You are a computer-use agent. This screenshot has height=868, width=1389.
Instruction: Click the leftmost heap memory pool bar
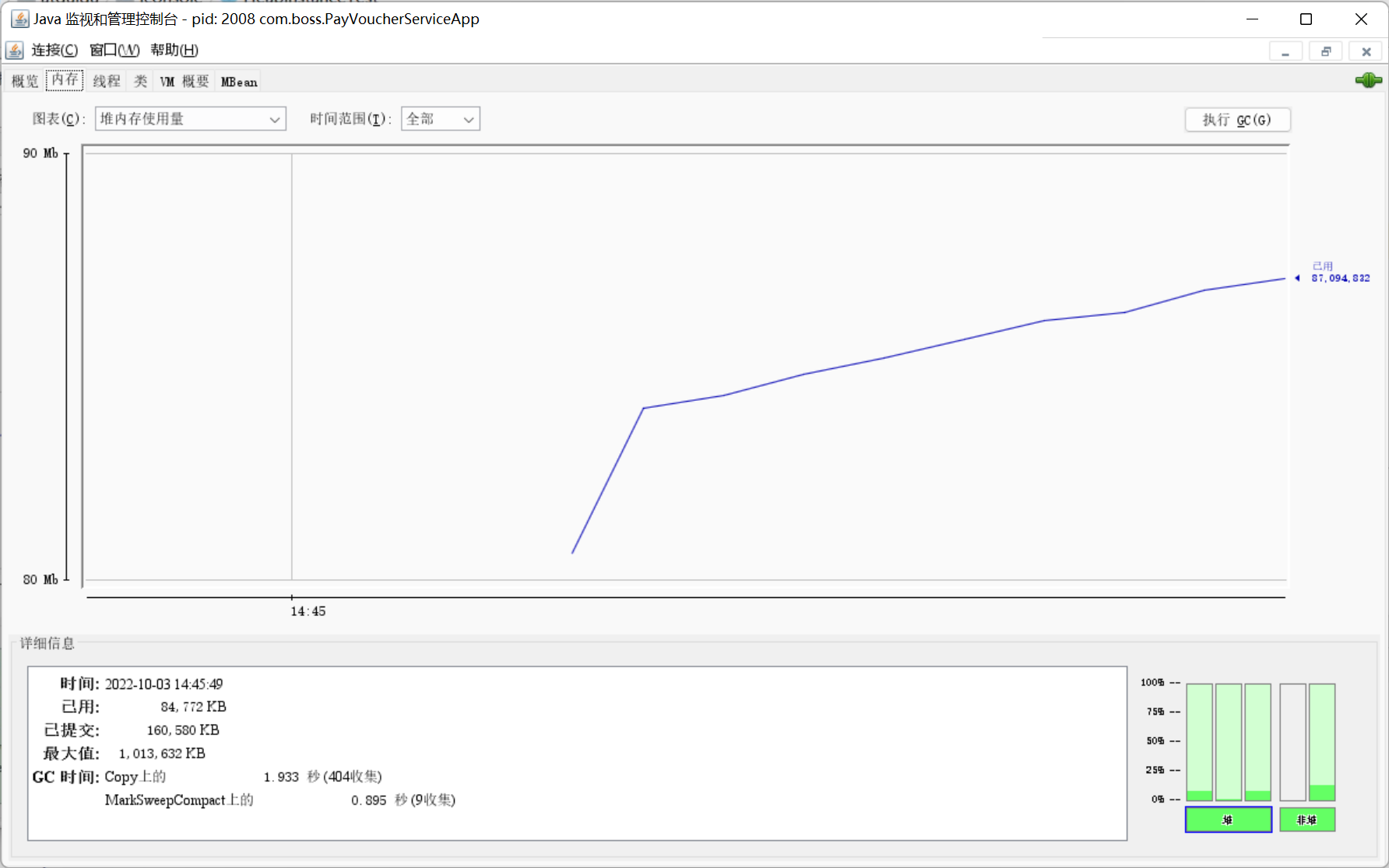coord(1199,742)
